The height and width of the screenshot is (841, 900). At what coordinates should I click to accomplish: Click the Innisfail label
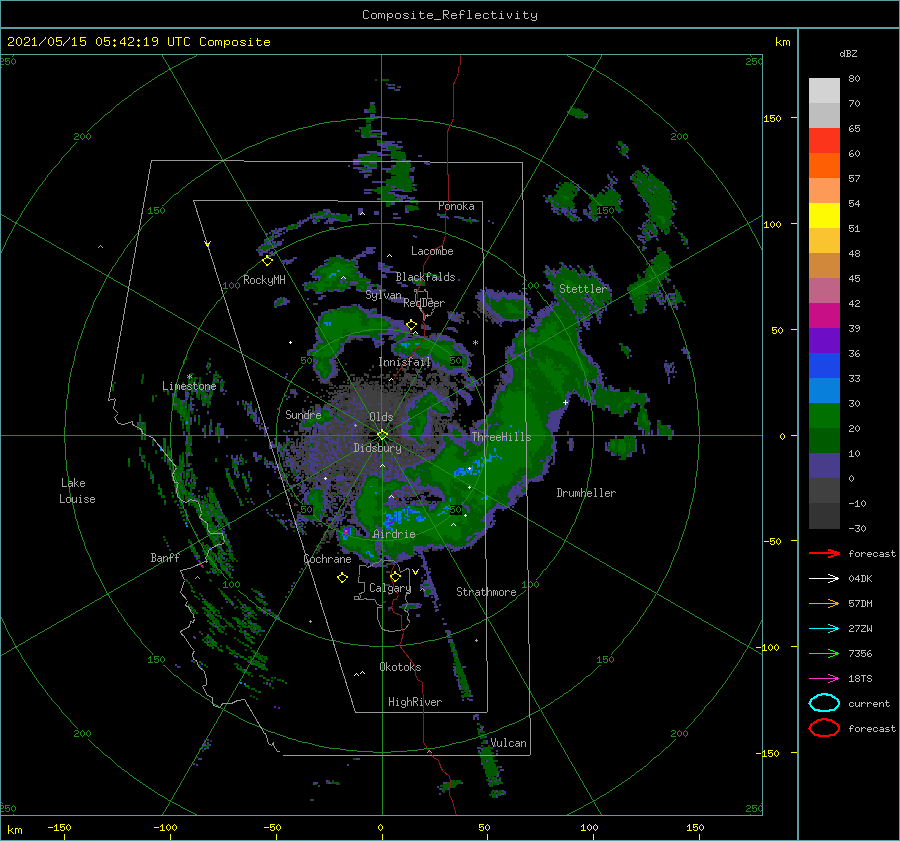click(404, 362)
